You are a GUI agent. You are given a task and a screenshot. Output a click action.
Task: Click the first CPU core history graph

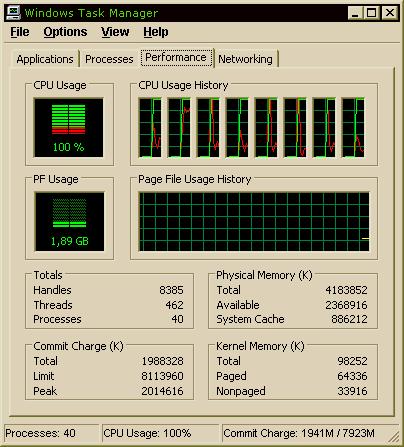coord(150,127)
